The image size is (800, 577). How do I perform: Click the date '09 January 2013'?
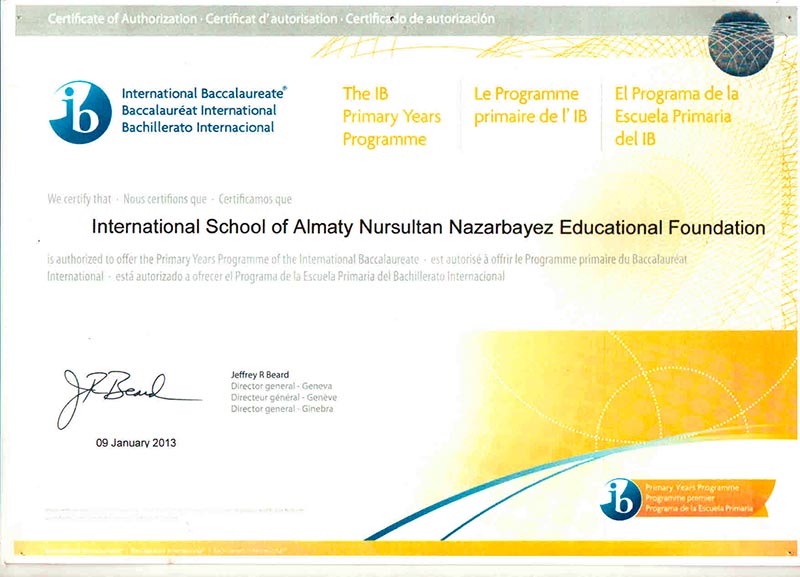136,443
